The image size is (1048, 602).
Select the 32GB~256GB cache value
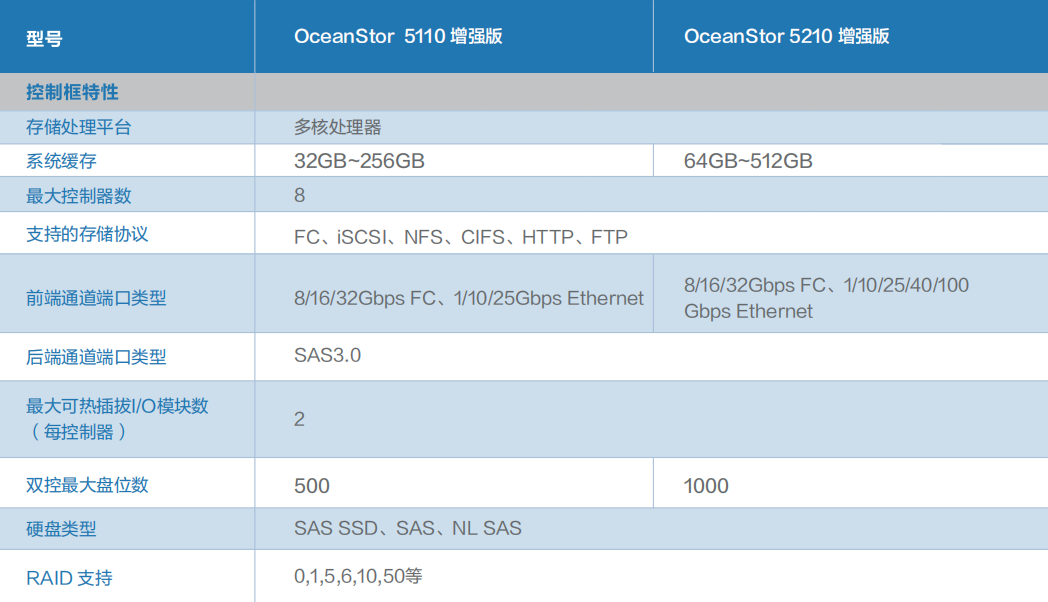[x=359, y=161]
